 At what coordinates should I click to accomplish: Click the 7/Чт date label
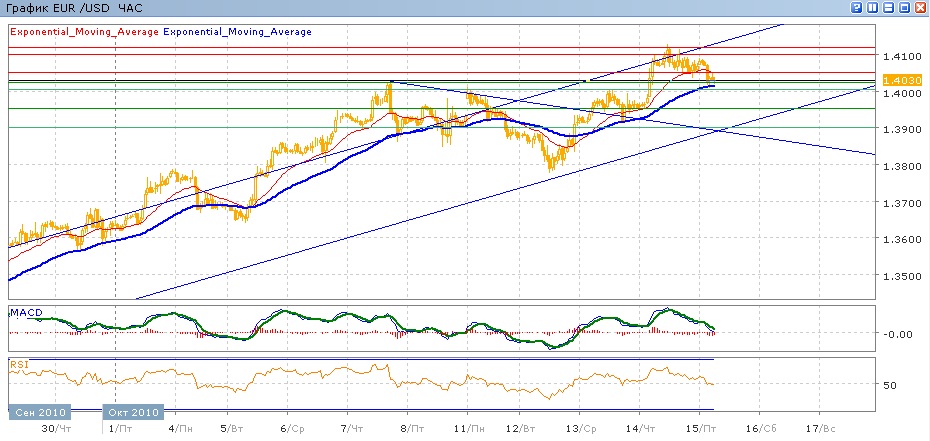click(x=351, y=429)
